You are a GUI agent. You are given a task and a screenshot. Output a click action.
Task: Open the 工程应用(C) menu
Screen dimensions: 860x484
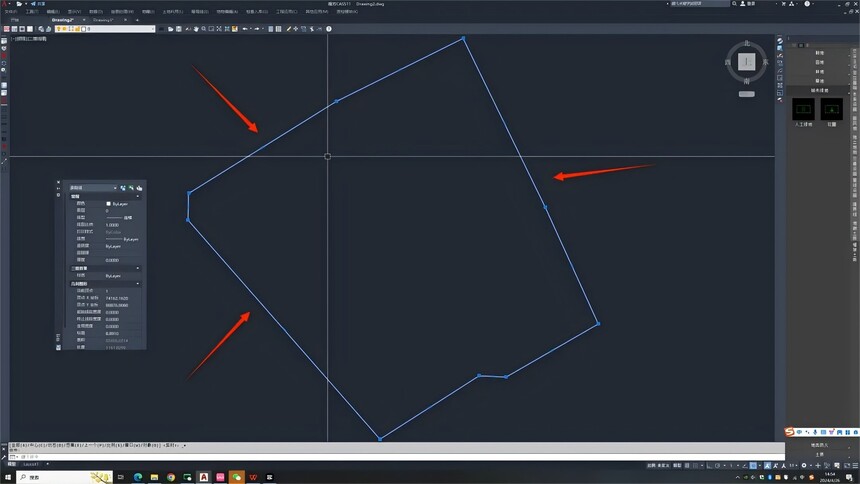coord(286,12)
